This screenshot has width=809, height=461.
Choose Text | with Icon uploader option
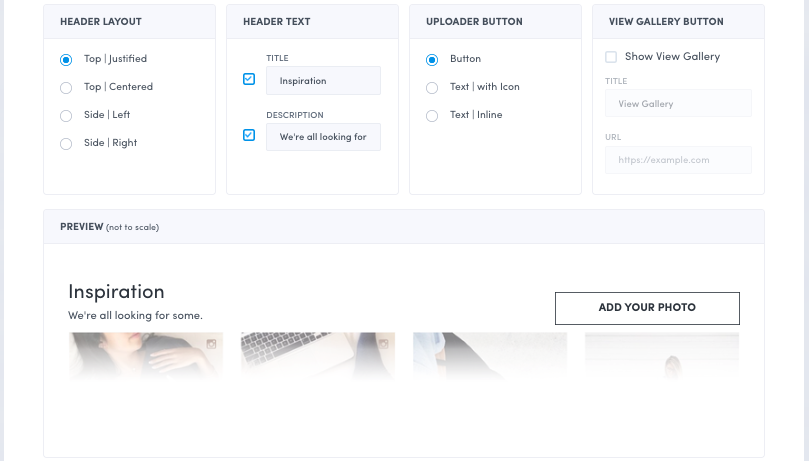tap(432, 87)
